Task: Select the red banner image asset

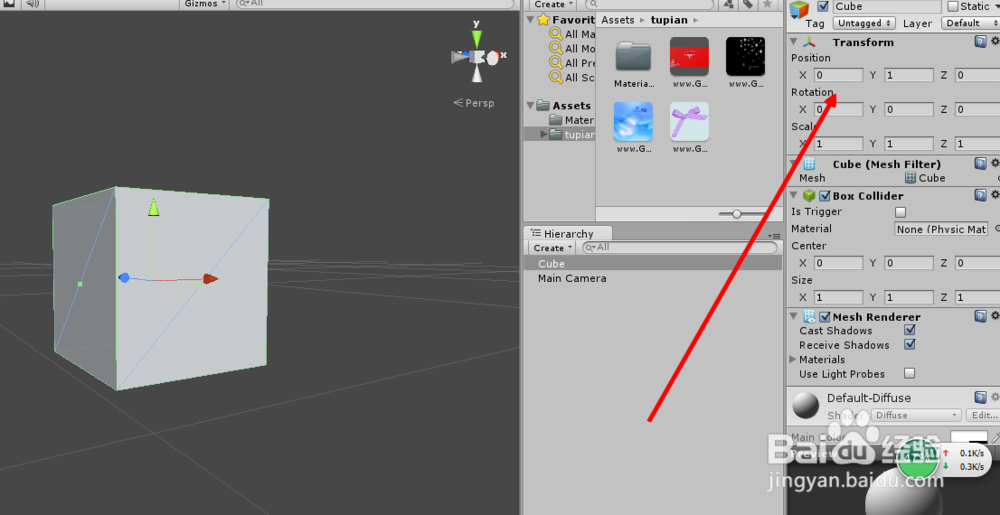Action: (x=689, y=56)
